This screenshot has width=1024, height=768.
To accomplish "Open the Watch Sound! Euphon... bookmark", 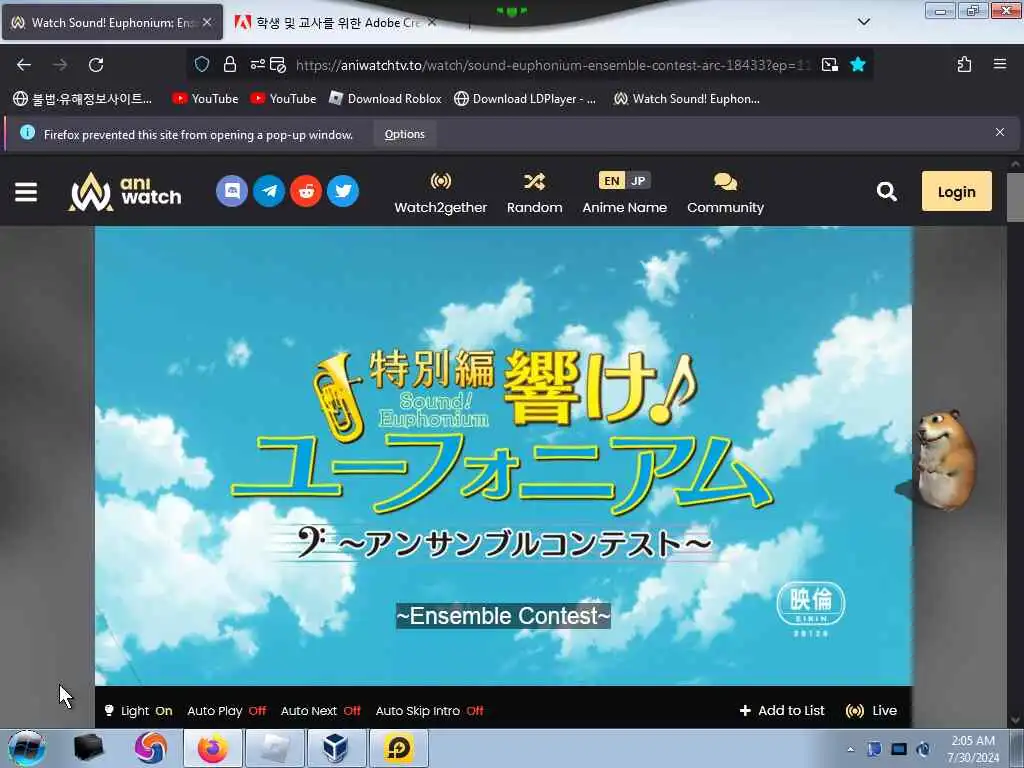I will pyautogui.click(x=686, y=99).
